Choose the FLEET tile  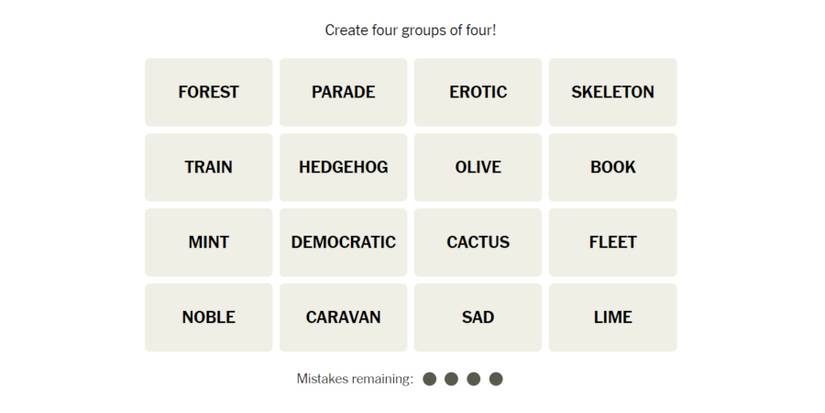[612, 242]
